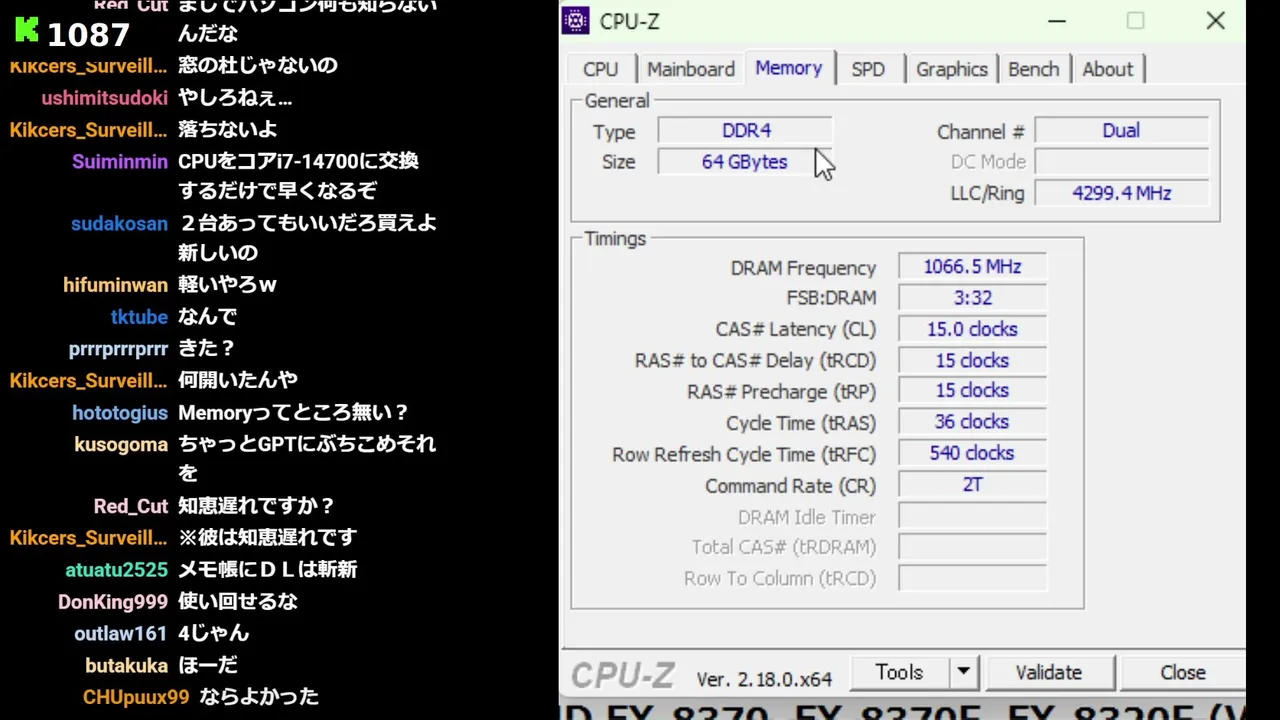Click the version text Ver. 2.18.0.x64
This screenshot has width=1280, height=720.
point(764,679)
